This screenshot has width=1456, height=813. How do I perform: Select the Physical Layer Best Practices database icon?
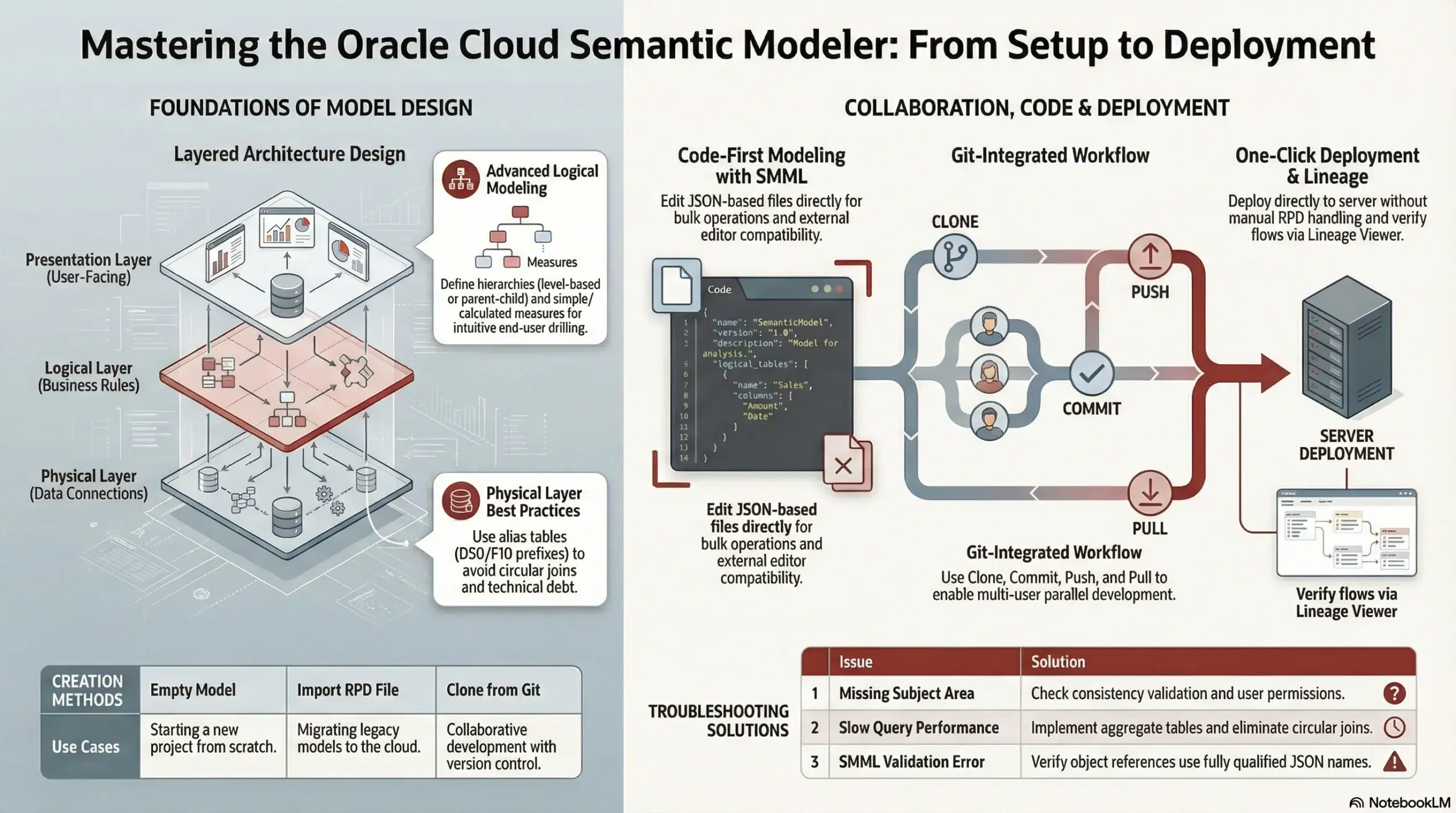coord(461,501)
